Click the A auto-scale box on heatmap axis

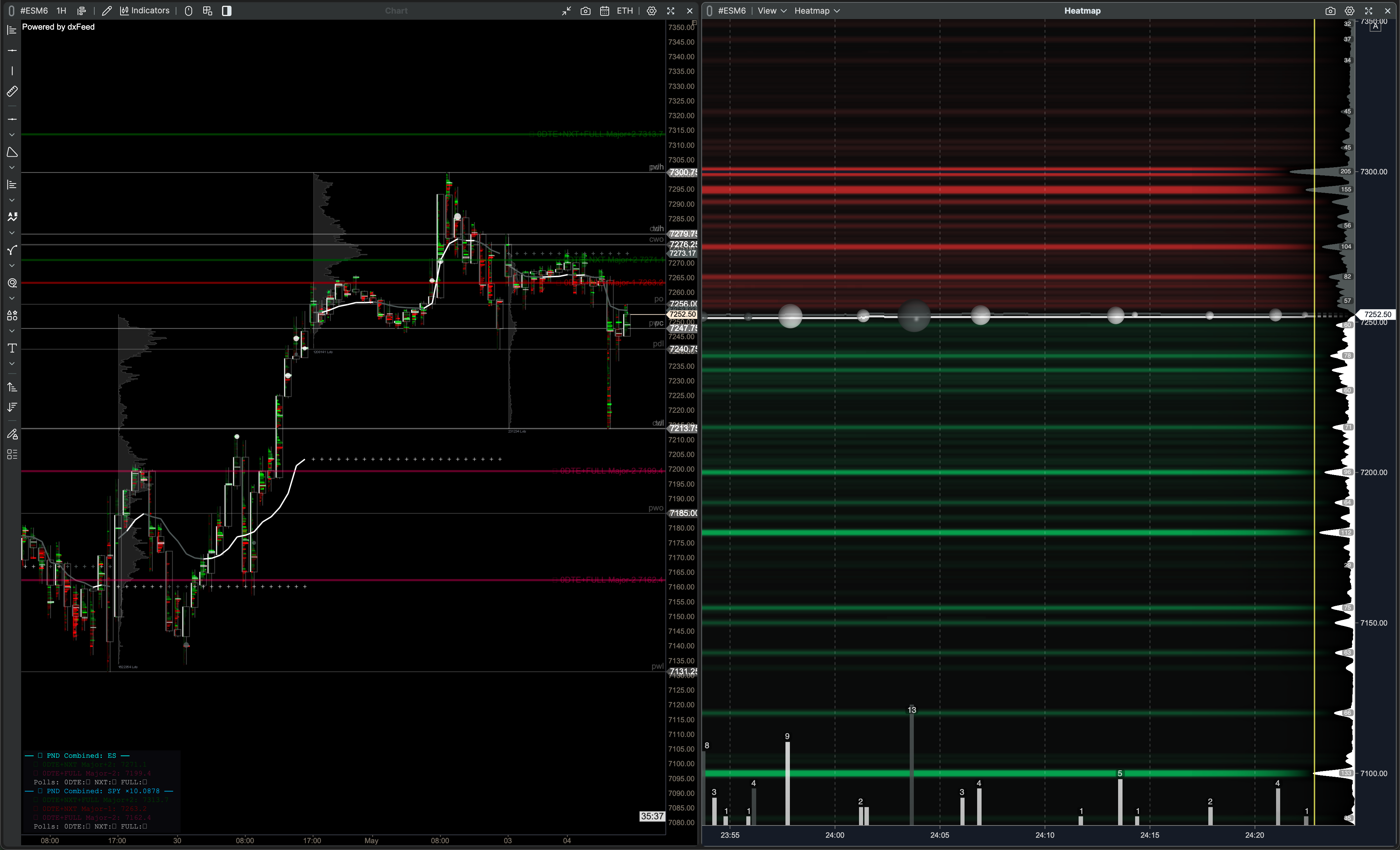pos(1375,27)
